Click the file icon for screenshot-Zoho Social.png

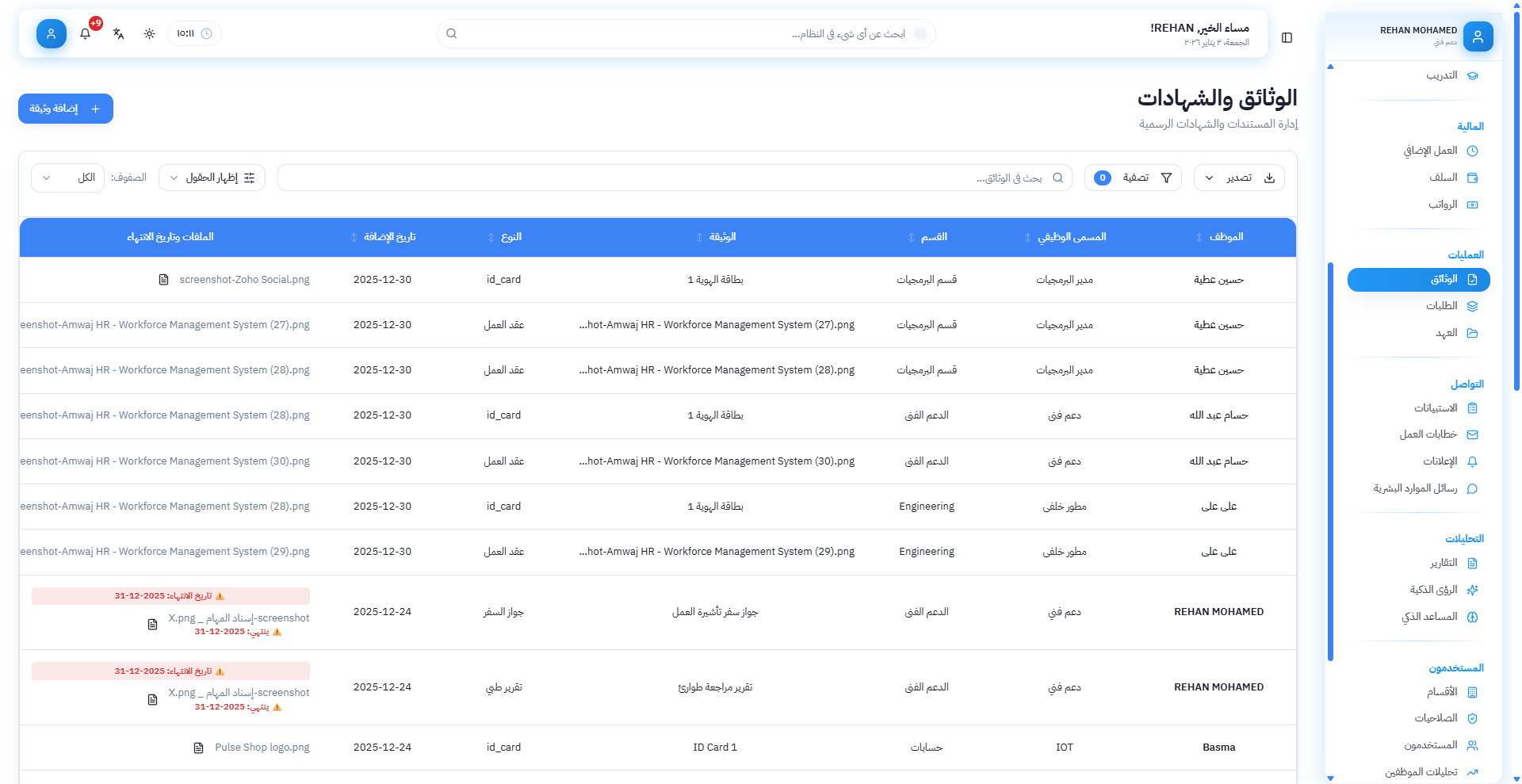tap(164, 280)
